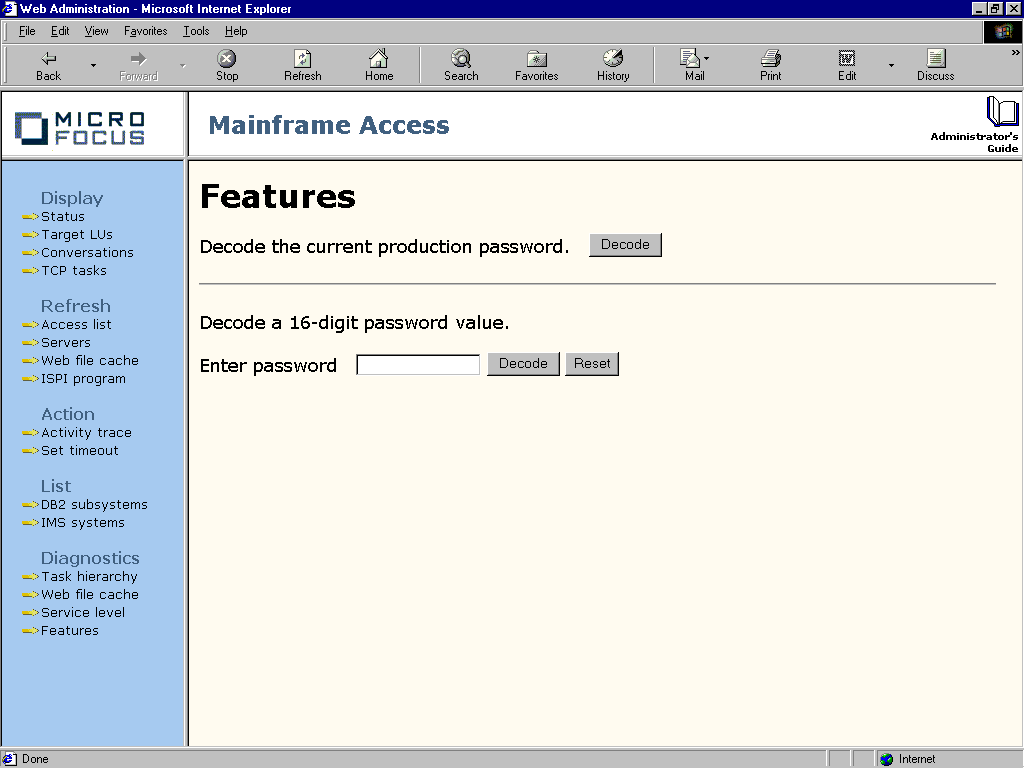
Task: Open the Favorites menu in menu bar
Action: point(145,31)
